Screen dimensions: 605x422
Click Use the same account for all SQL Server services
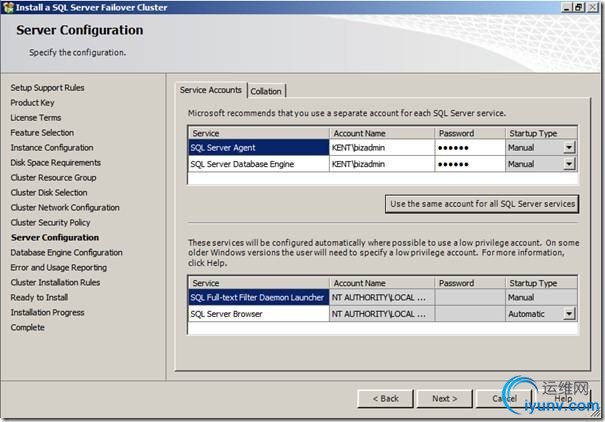click(482, 204)
